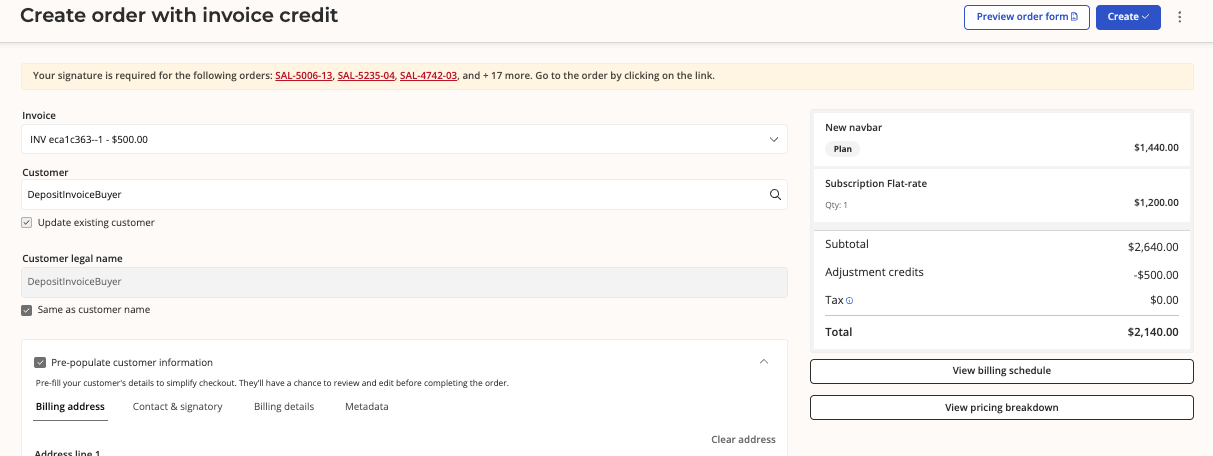
Task: Uncheck Same as customer name
Action: (x=27, y=310)
